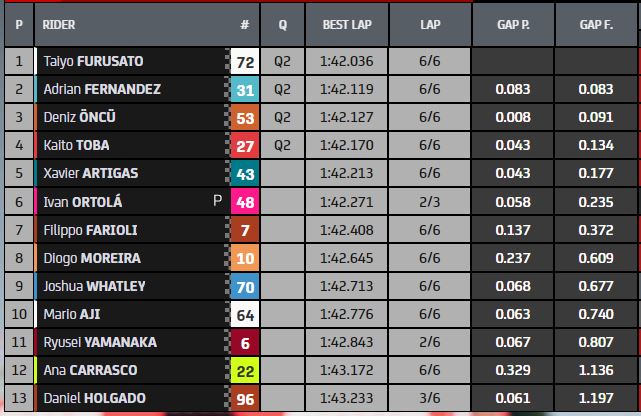Click Adrian Fernandez's number 31 badge
Screen dimensions: 641x416
[245, 89]
